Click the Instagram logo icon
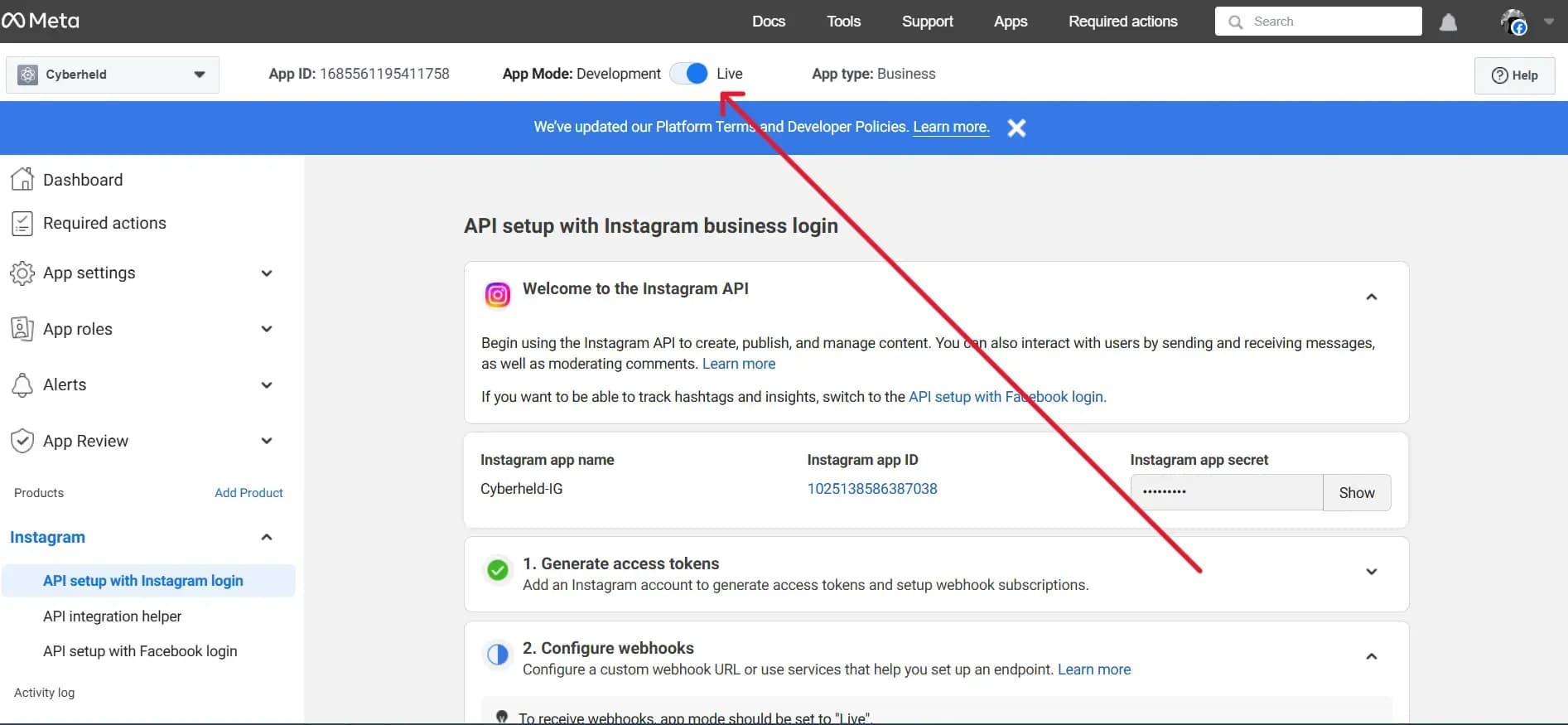This screenshot has height=725, width=1568. tap(497, 295)
